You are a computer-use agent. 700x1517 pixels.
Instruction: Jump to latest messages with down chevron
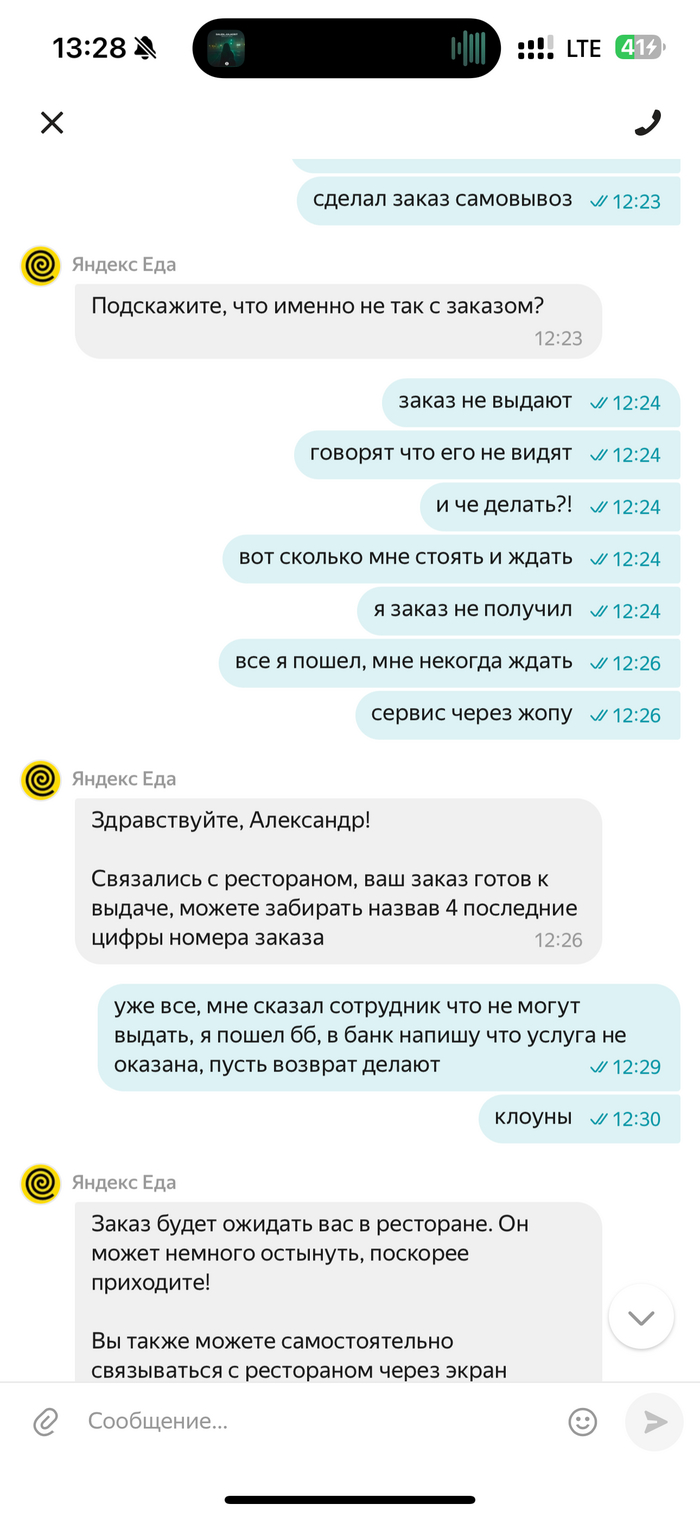(641, 1317)
